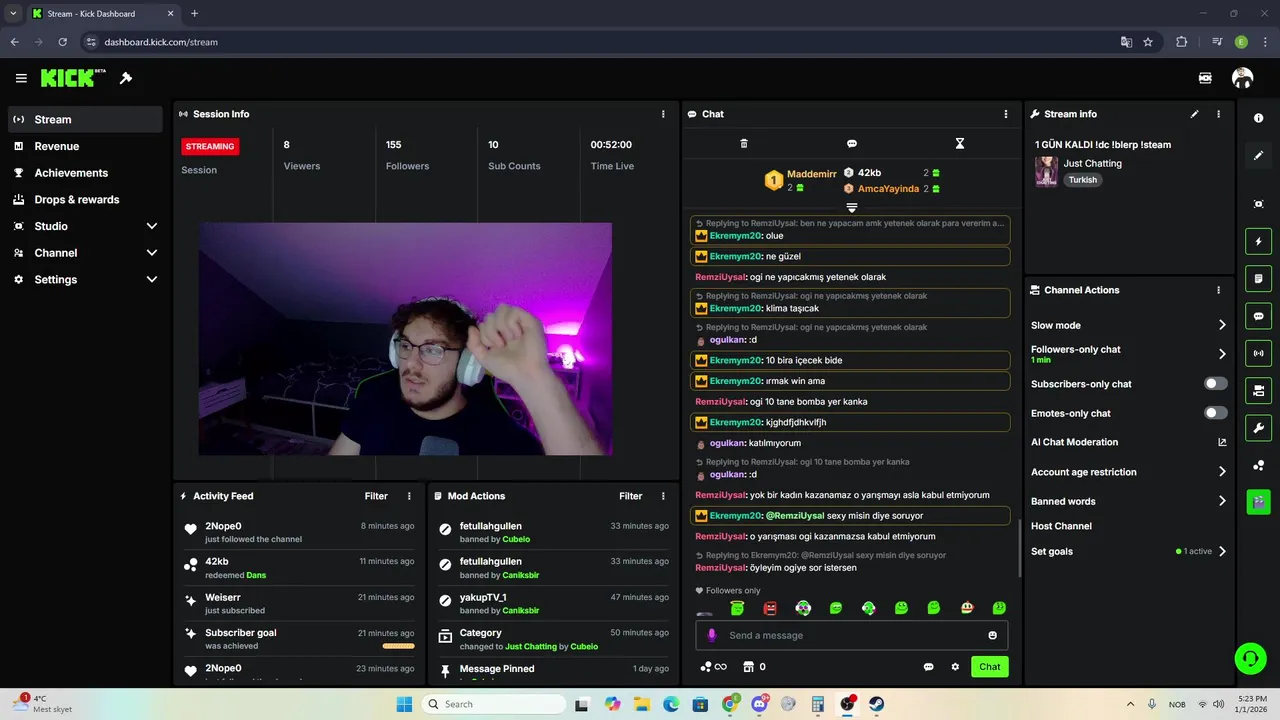The height and width of the screenshot is (720, 1280).
Task: Open Banned words settings
Action: click(x=1129, y=501)
